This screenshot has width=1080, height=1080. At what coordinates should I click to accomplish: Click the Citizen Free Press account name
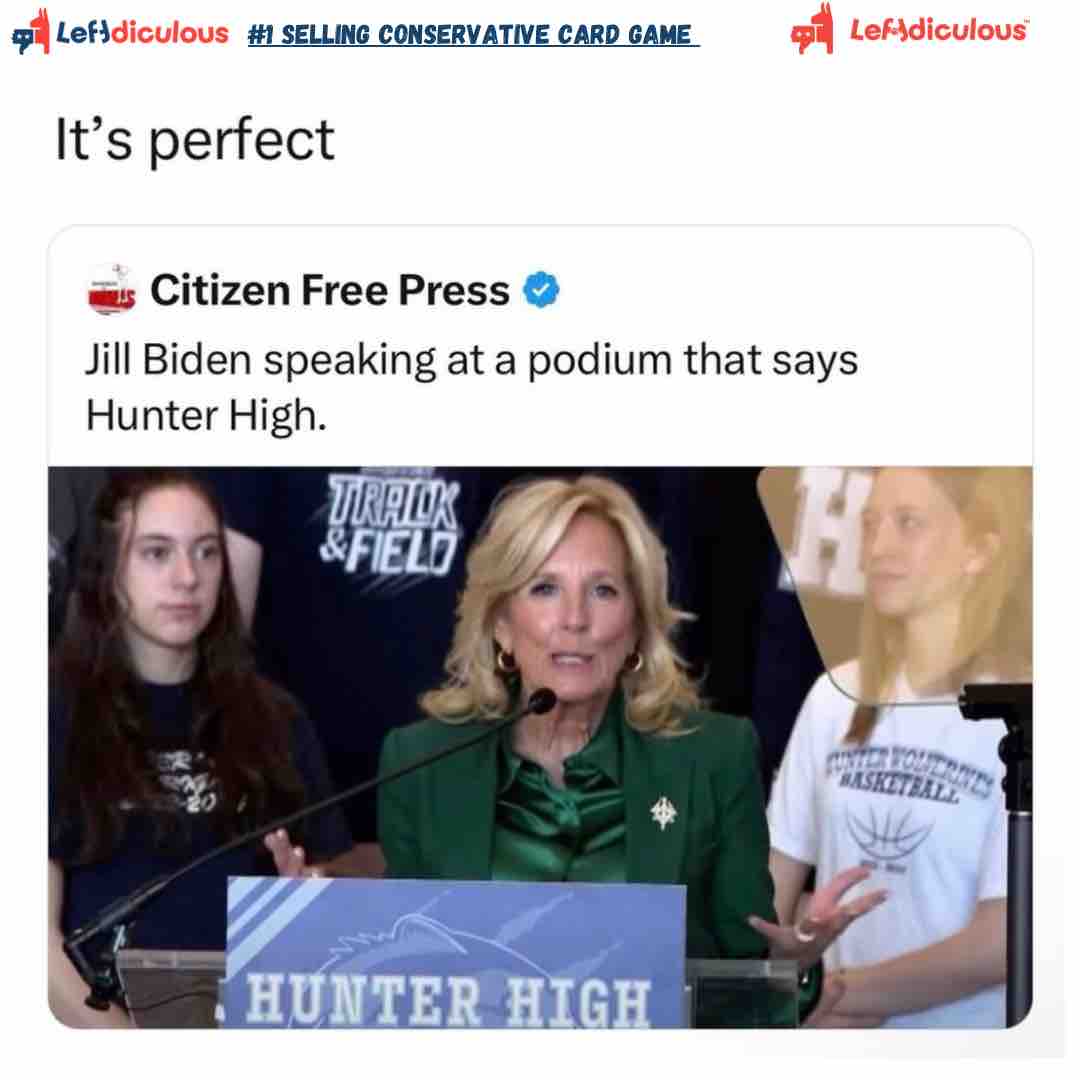click(330, 290)
